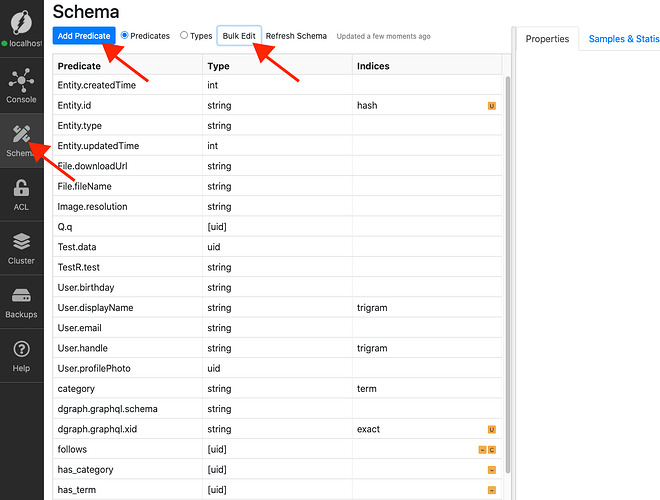The width and height of the screenshot is (660, 500).
Task: Open the Cluster section in sidebar
Action: tap(21, 248)
